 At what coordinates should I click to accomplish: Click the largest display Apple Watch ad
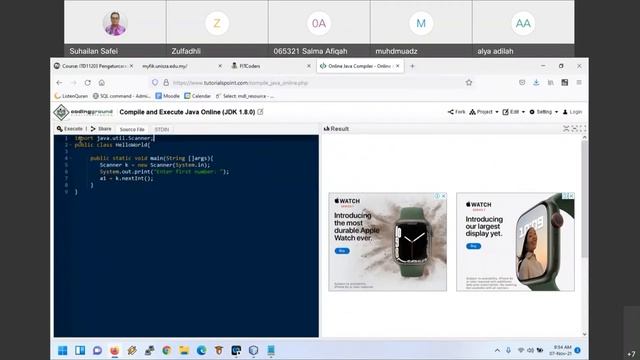pos(515,242)
